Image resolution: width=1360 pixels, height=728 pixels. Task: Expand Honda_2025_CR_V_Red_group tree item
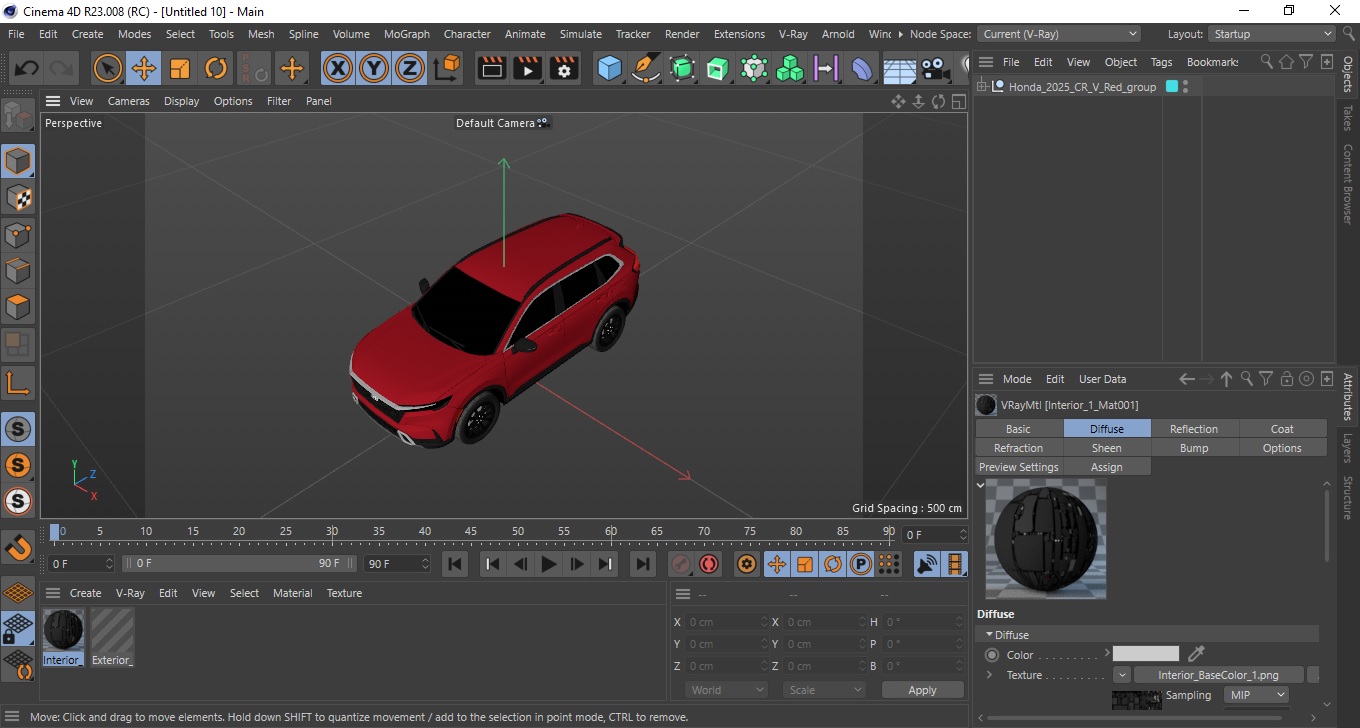click(982, 87)
